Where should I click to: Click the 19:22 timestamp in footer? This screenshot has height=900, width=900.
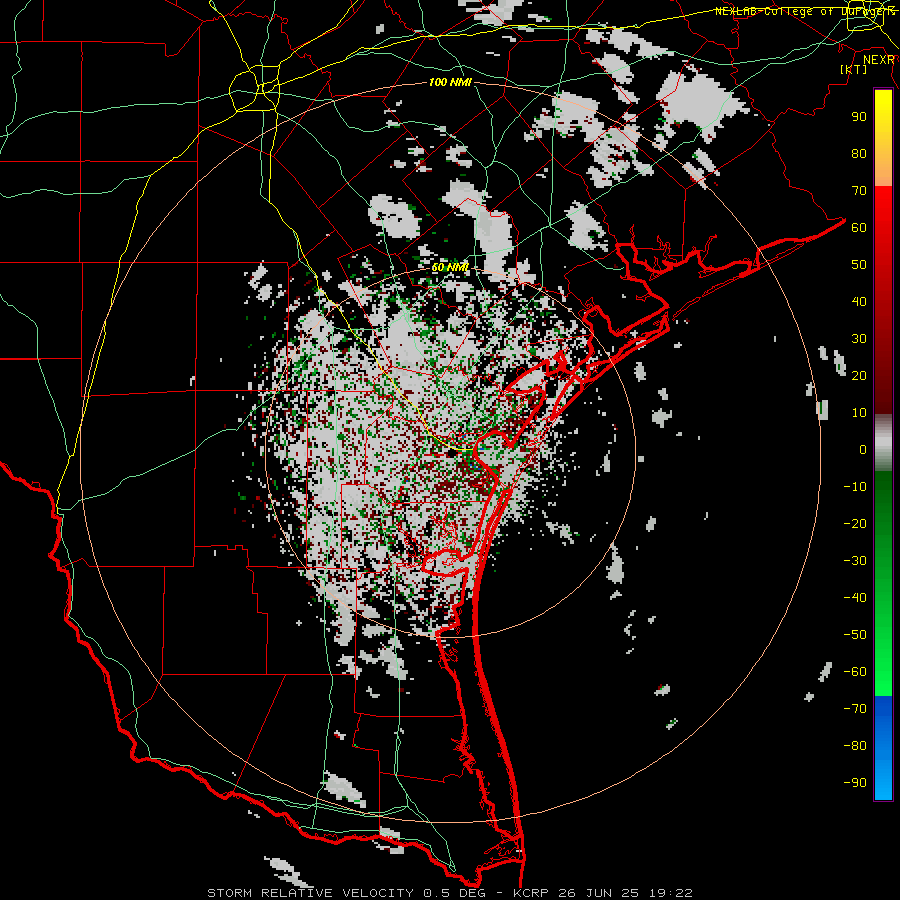point(670,893)
